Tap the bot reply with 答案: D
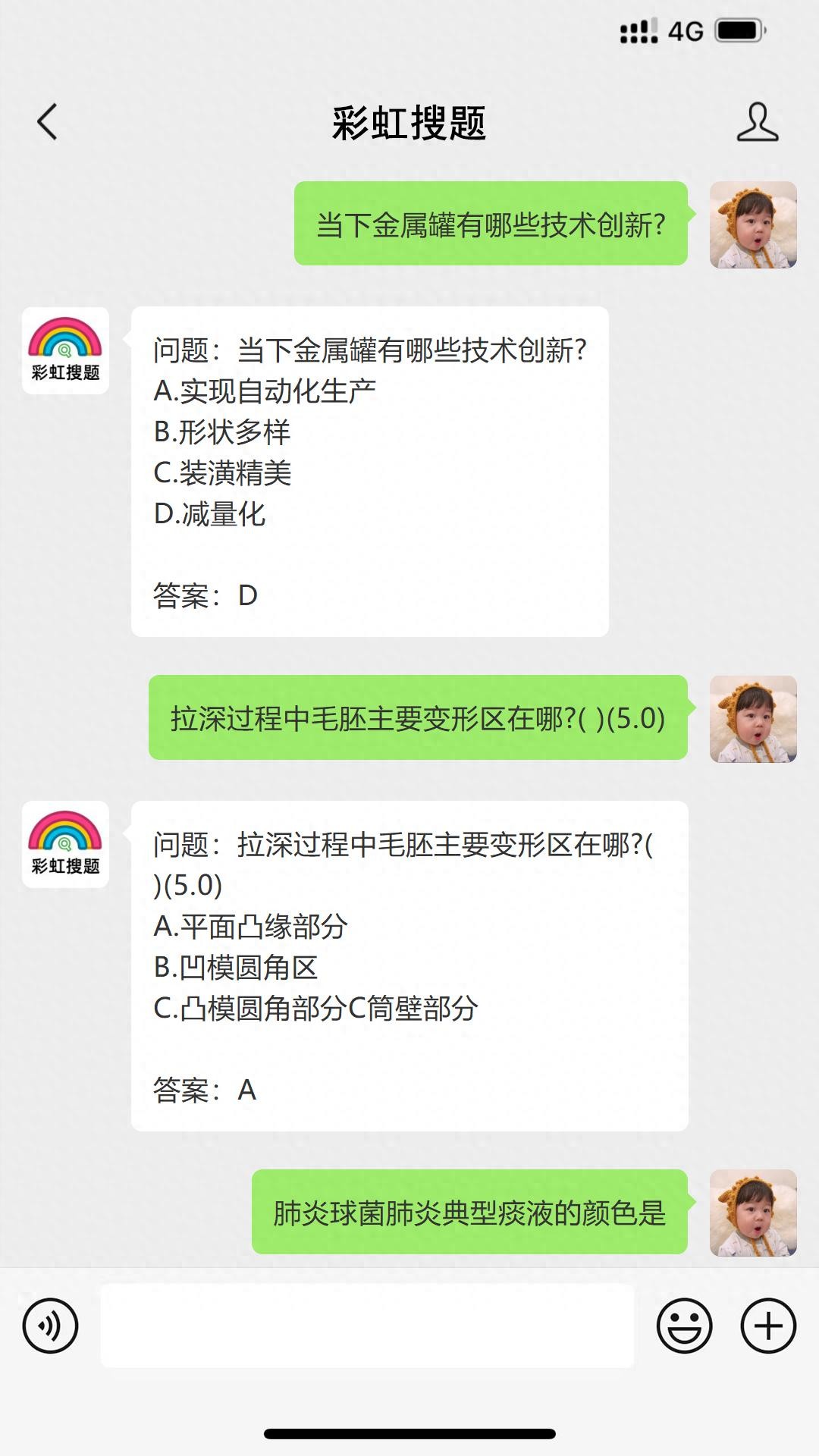The height and width of the screenshot is (1456, 819). pos(369,472)
